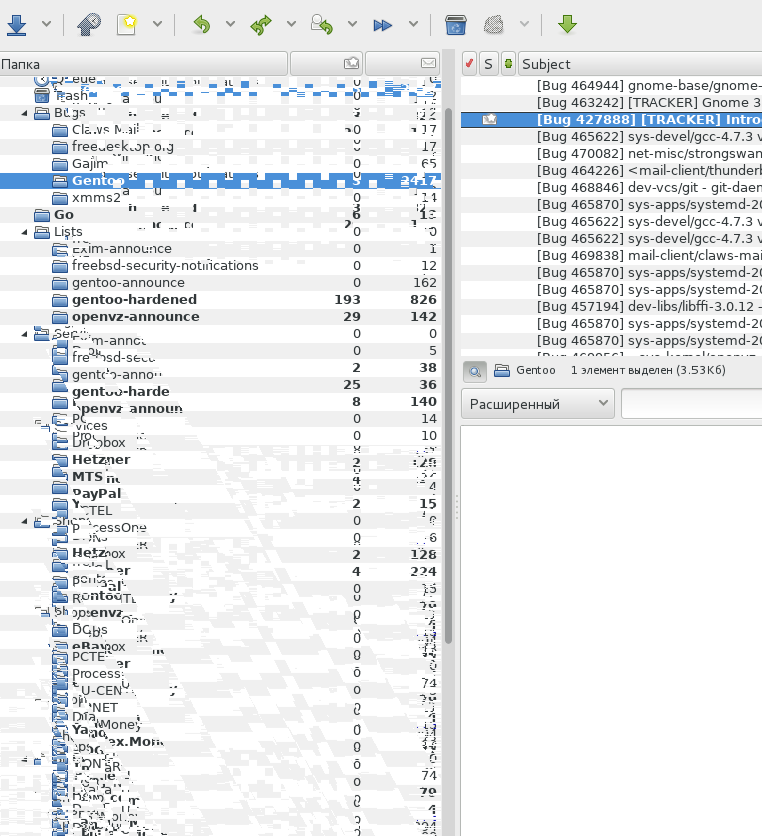Viewport: 762px width, 836px height.
Task: Compose a new email message
Action: [127, 25]
